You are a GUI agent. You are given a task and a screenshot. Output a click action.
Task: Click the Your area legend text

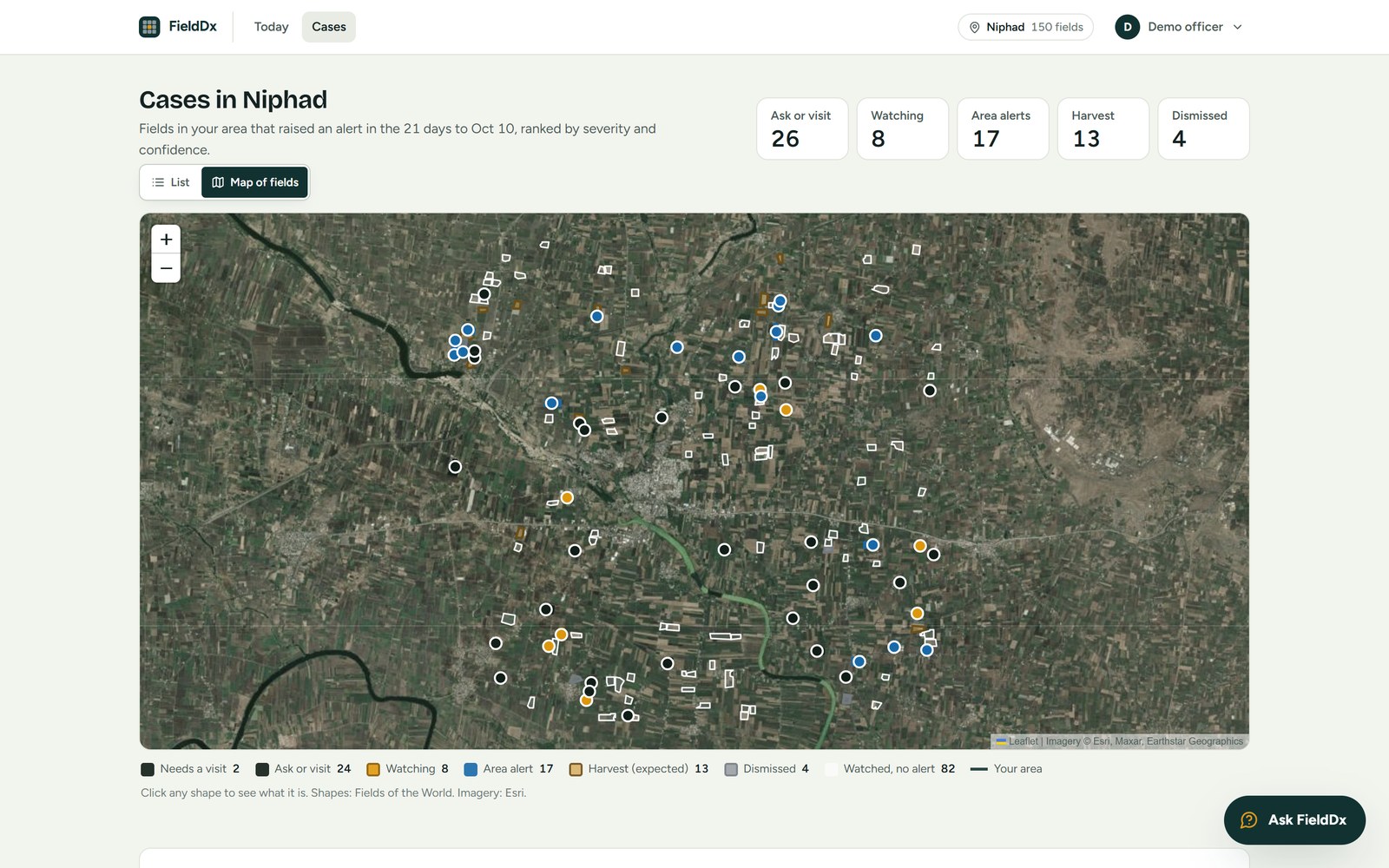pyautogui.click(x=1017, y=769)
